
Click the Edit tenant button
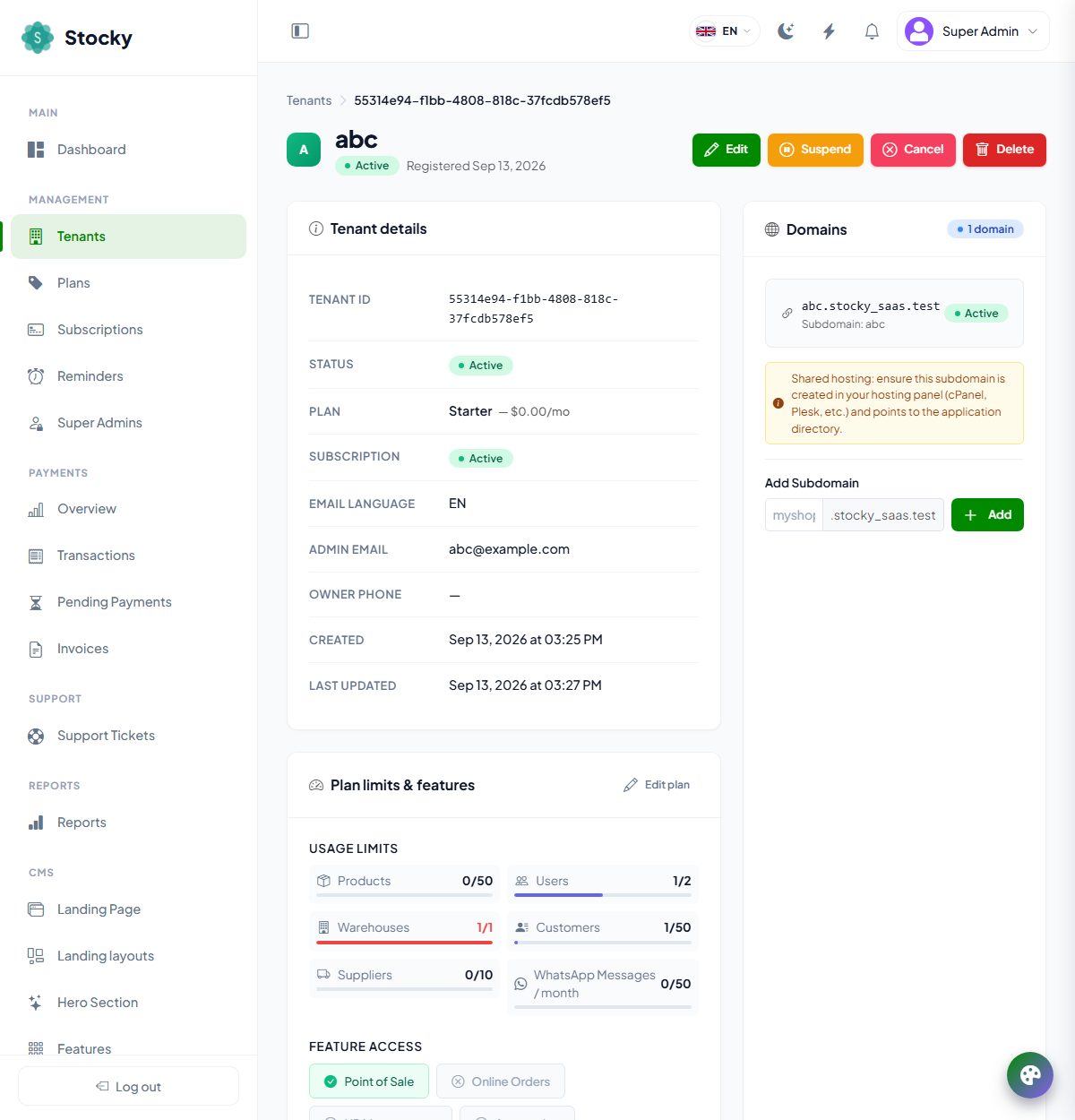point(727,150)
